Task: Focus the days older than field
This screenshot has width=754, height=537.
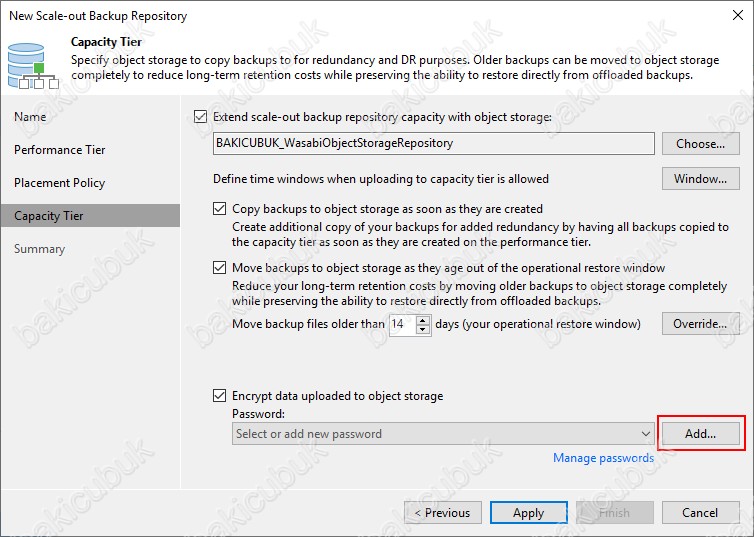Action: 403,324
